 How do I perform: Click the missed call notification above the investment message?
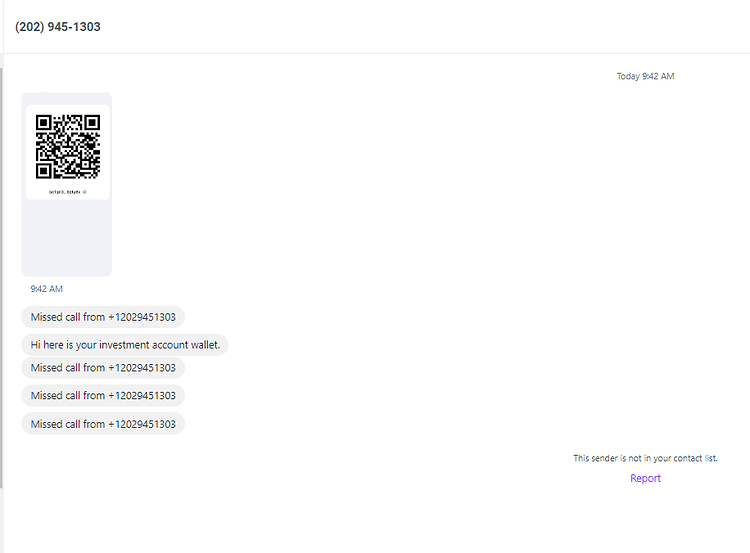pyautogui.click(x=103, y=317)
